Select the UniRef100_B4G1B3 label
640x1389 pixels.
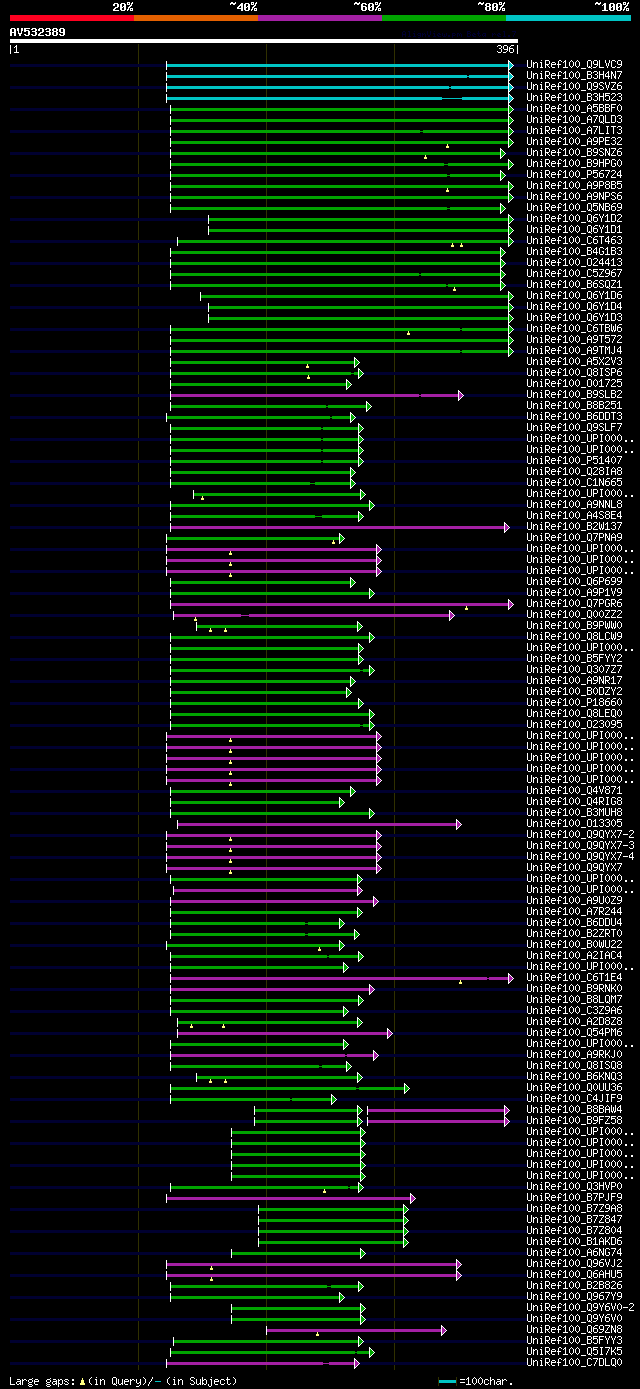click(574, 251)
